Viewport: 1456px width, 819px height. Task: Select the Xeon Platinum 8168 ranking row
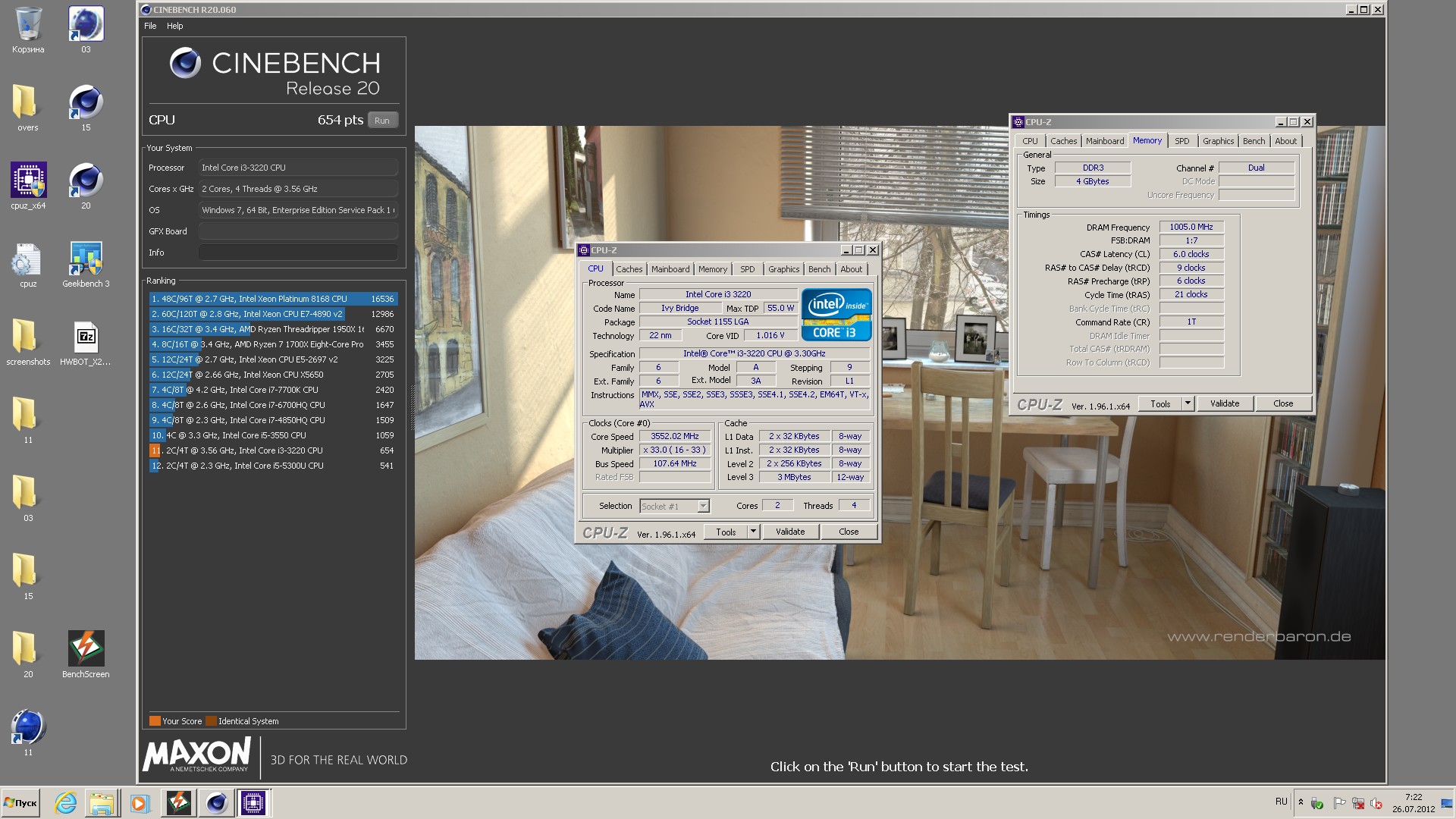[x=273, y=299]
